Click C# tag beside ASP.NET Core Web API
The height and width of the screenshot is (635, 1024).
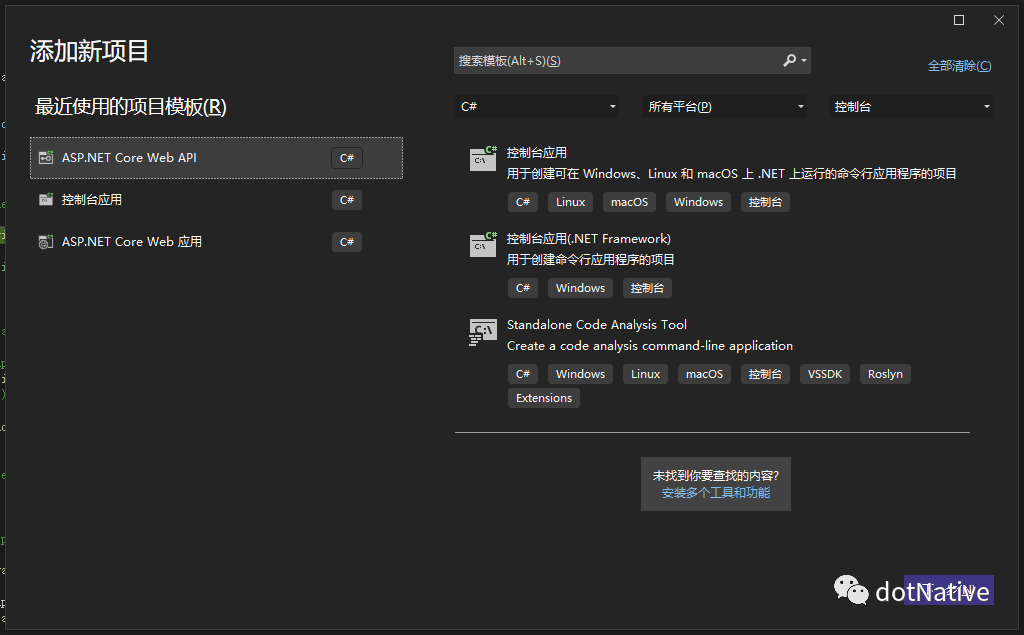pos(347,158)
